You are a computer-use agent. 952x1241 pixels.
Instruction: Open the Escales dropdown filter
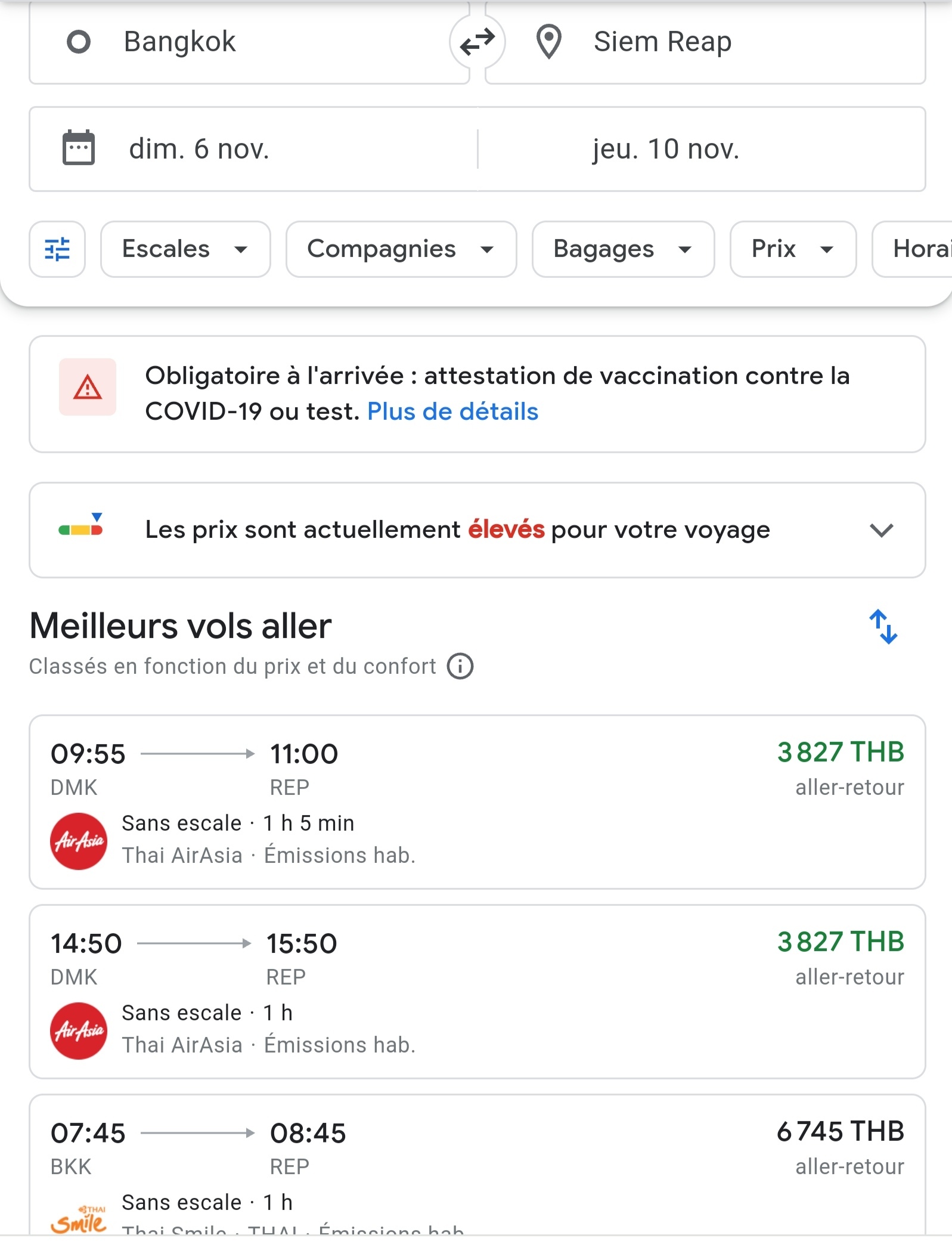click(185, 249)
